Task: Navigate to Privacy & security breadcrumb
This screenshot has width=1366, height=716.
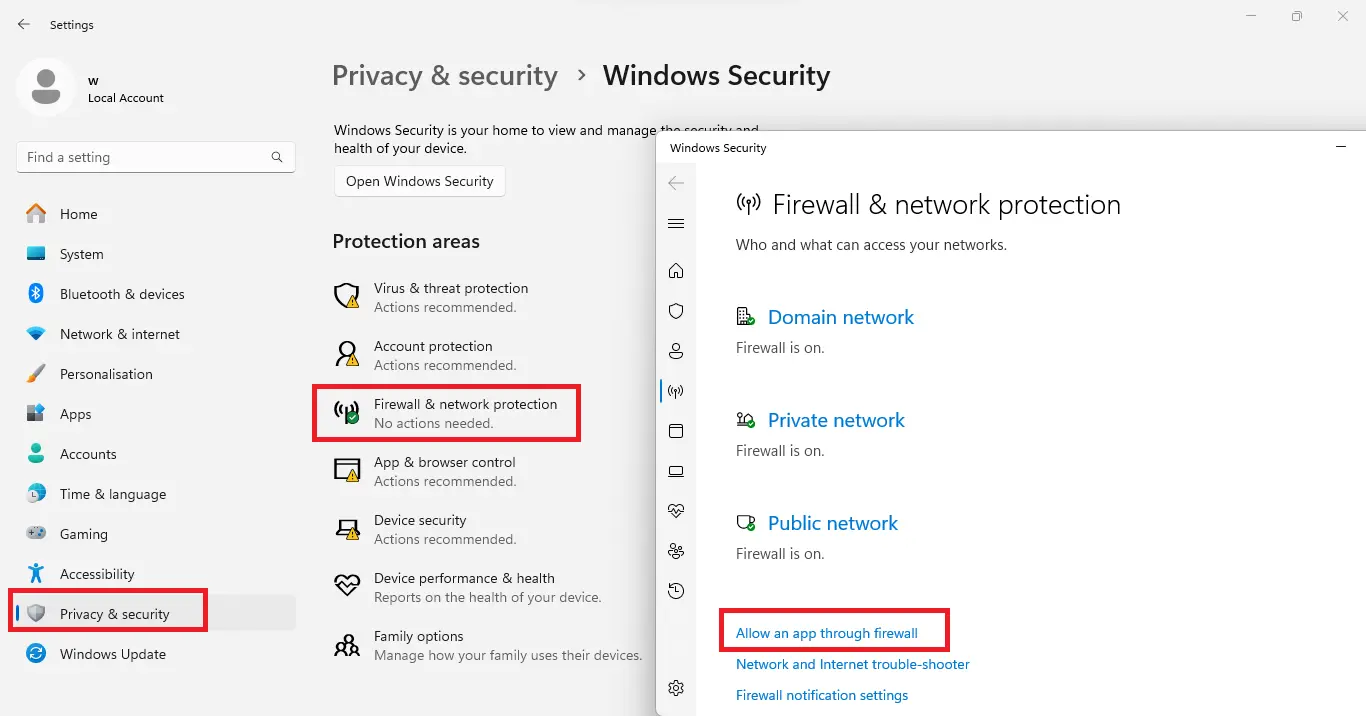Action: (445, 76)
